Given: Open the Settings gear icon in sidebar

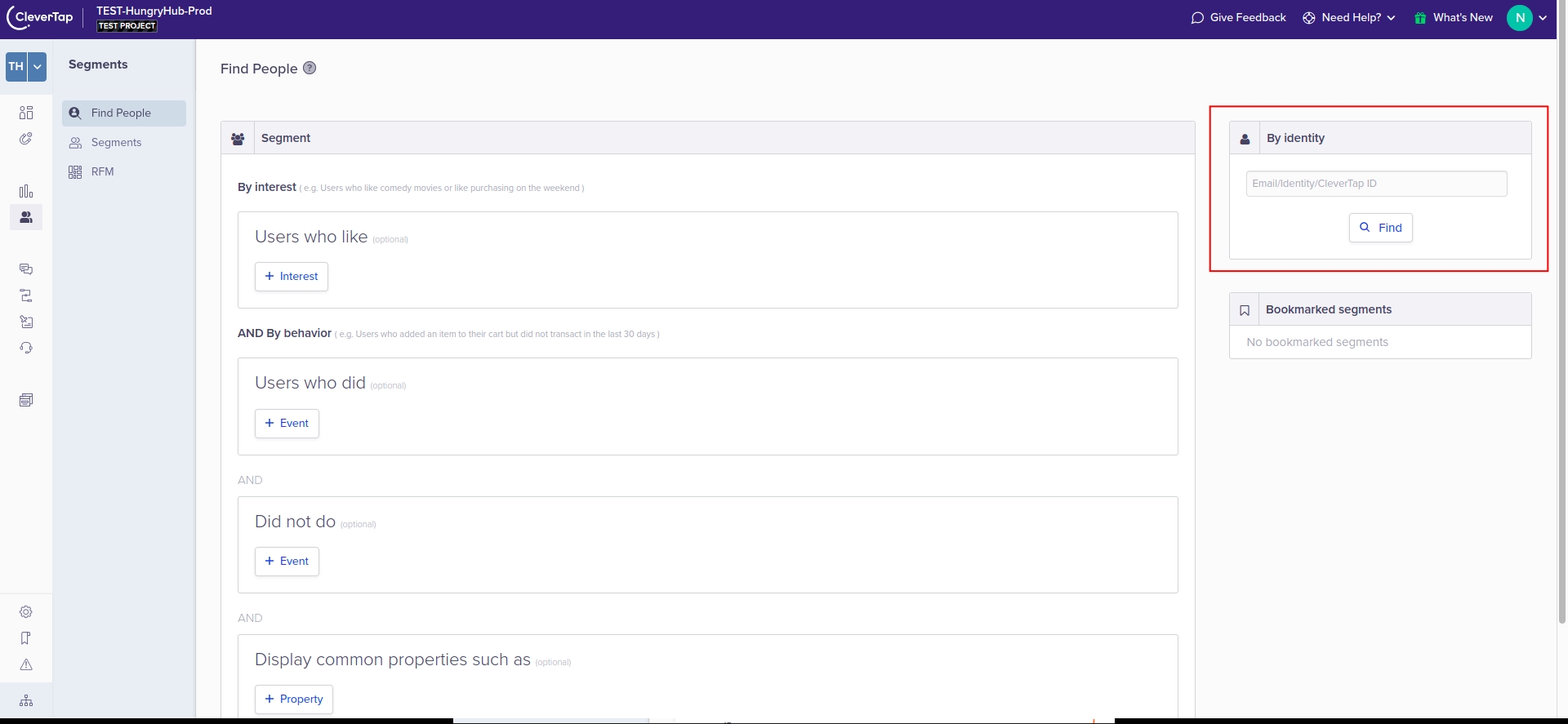Looking at the screenshot, I should pos(26,612).
